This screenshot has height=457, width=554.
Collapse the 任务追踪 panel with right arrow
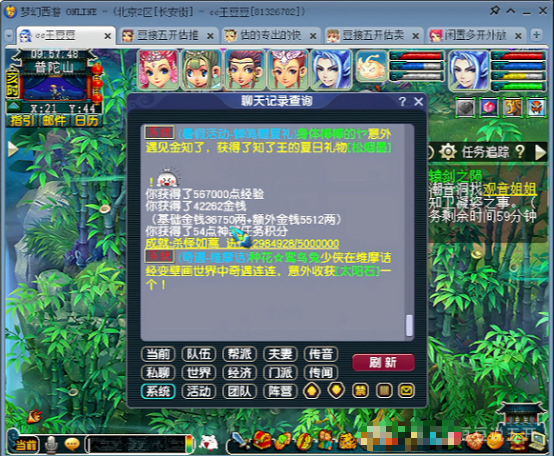click(x=541, y=152)
